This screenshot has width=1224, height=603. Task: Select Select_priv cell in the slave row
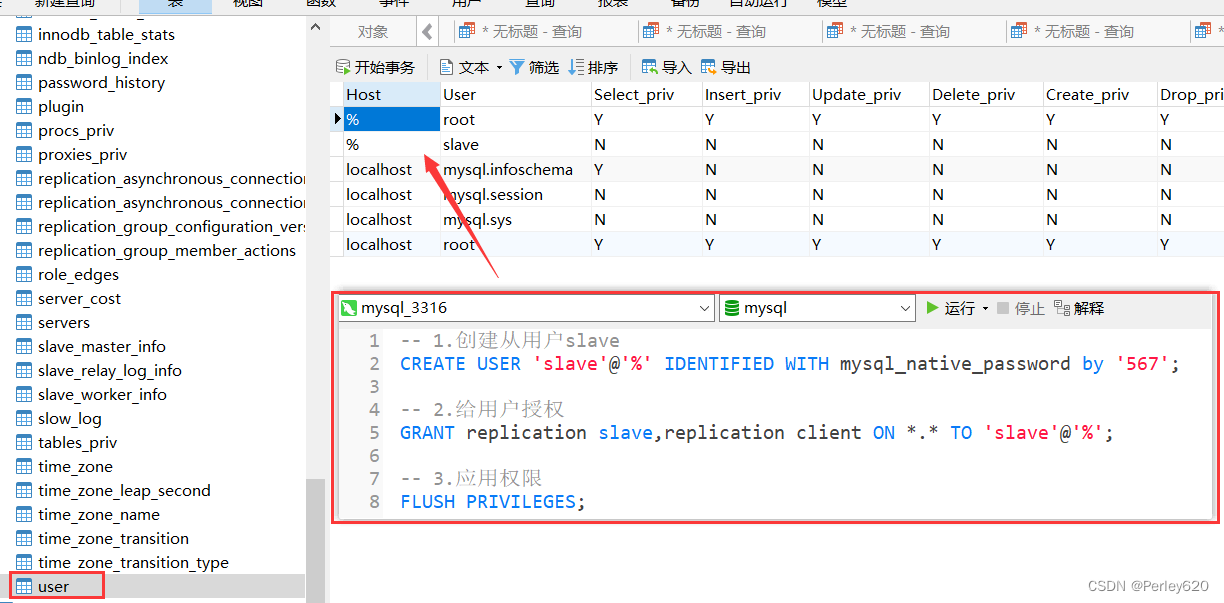(x=646, y=144)
